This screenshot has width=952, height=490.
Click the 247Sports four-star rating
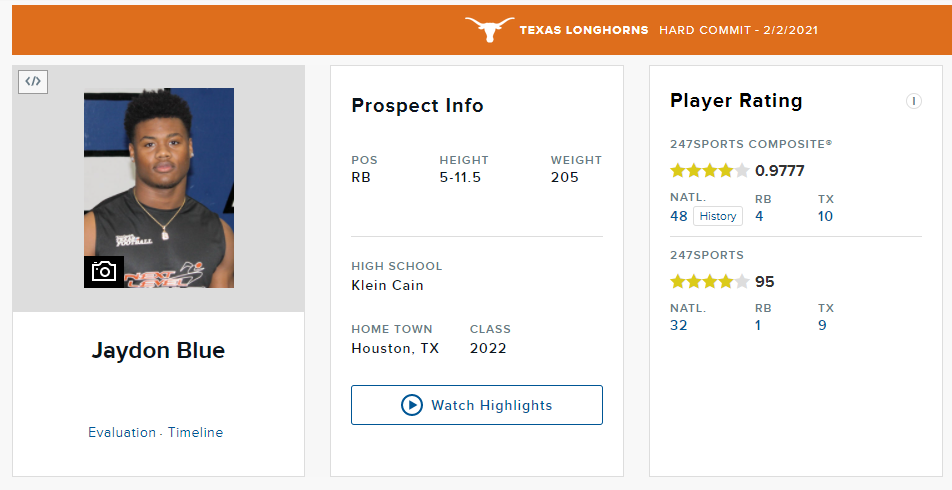click(709, 282)
